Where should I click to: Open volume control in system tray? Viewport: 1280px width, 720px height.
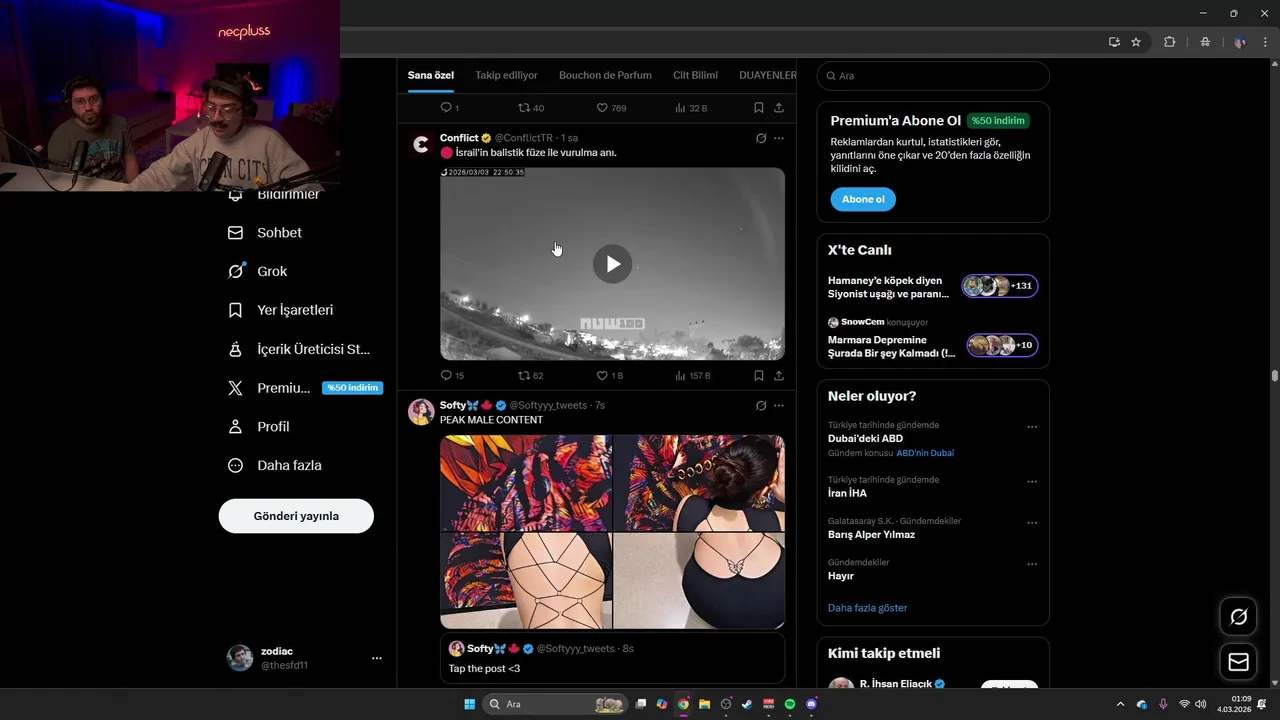pos(1201,704)
